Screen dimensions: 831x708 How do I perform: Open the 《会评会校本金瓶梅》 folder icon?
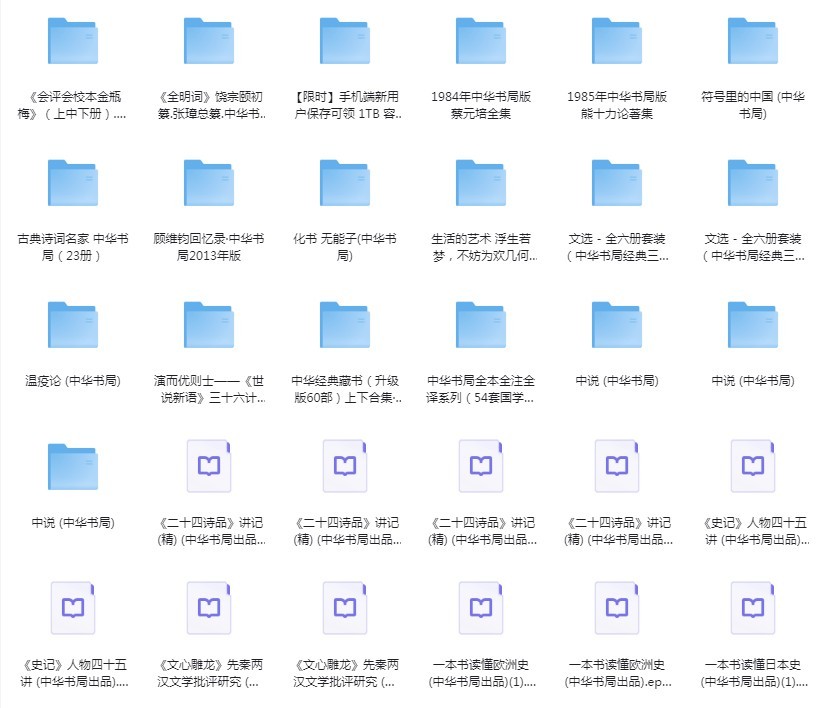pos(73,41)
